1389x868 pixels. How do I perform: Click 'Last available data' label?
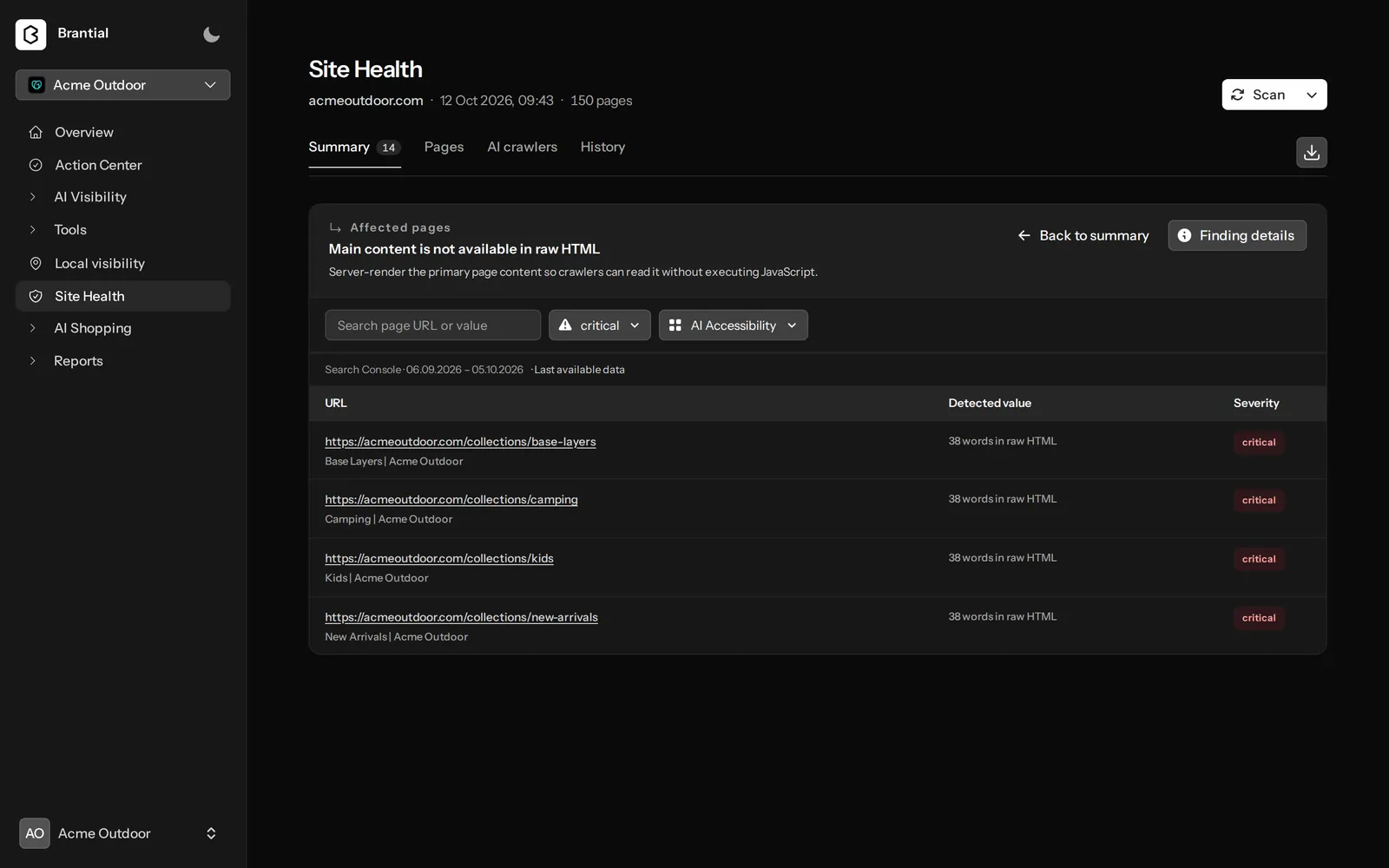(x=579, y=370)
